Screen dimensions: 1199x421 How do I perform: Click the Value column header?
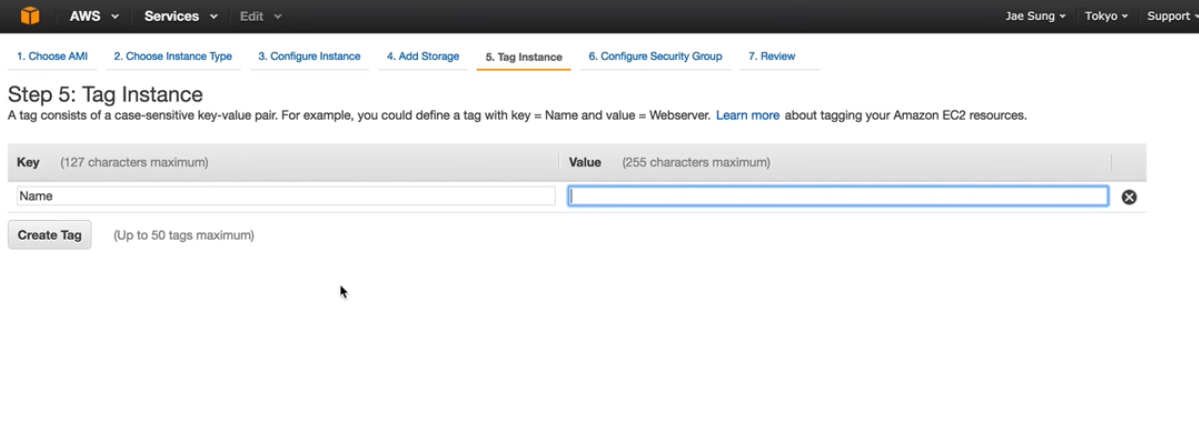[x=585, y=163]
